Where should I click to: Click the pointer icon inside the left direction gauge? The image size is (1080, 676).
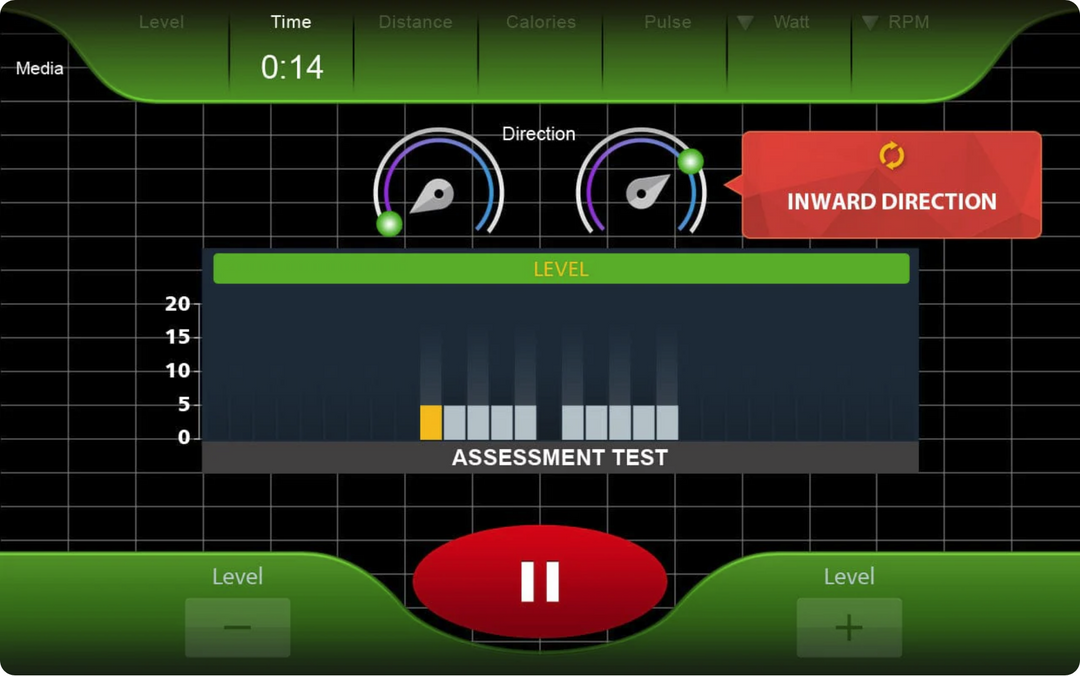tap(432, 195)
